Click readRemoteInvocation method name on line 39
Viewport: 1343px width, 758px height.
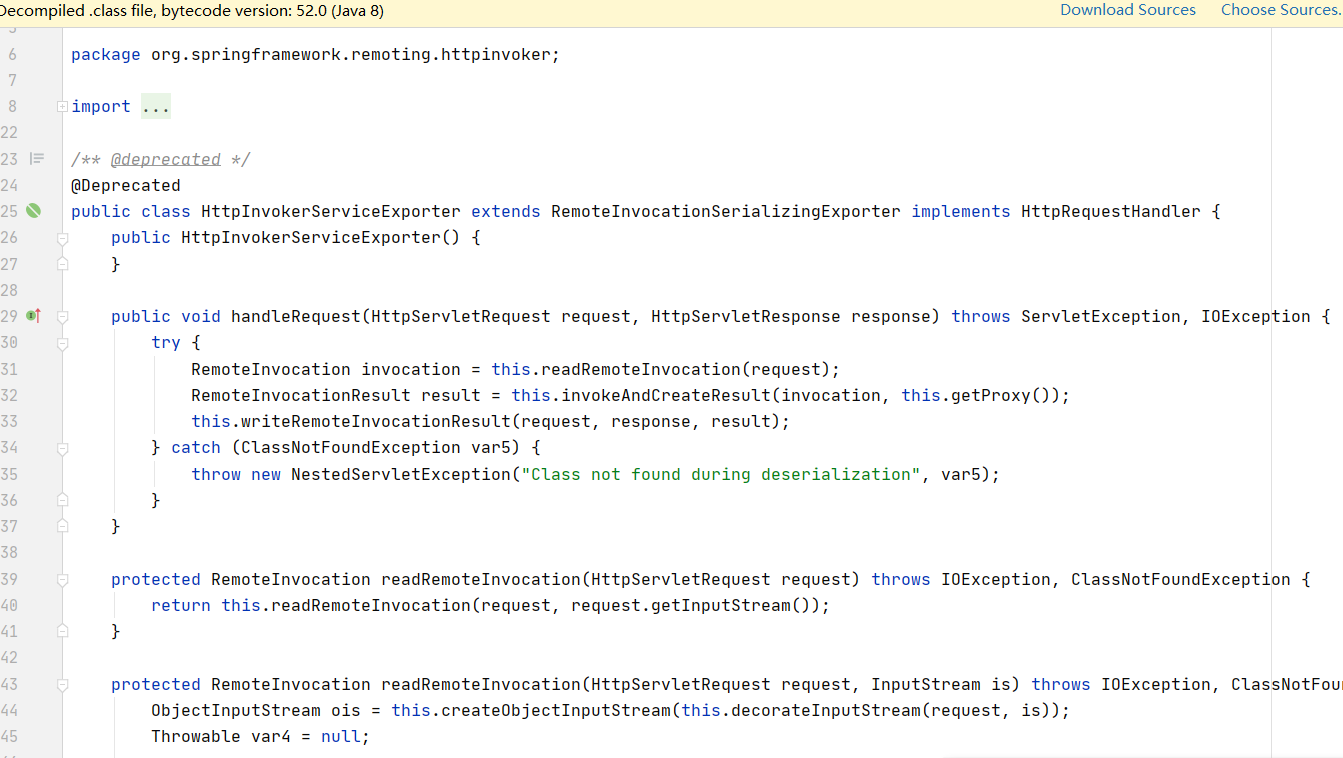pyautogui.click(x=481, y=579)
